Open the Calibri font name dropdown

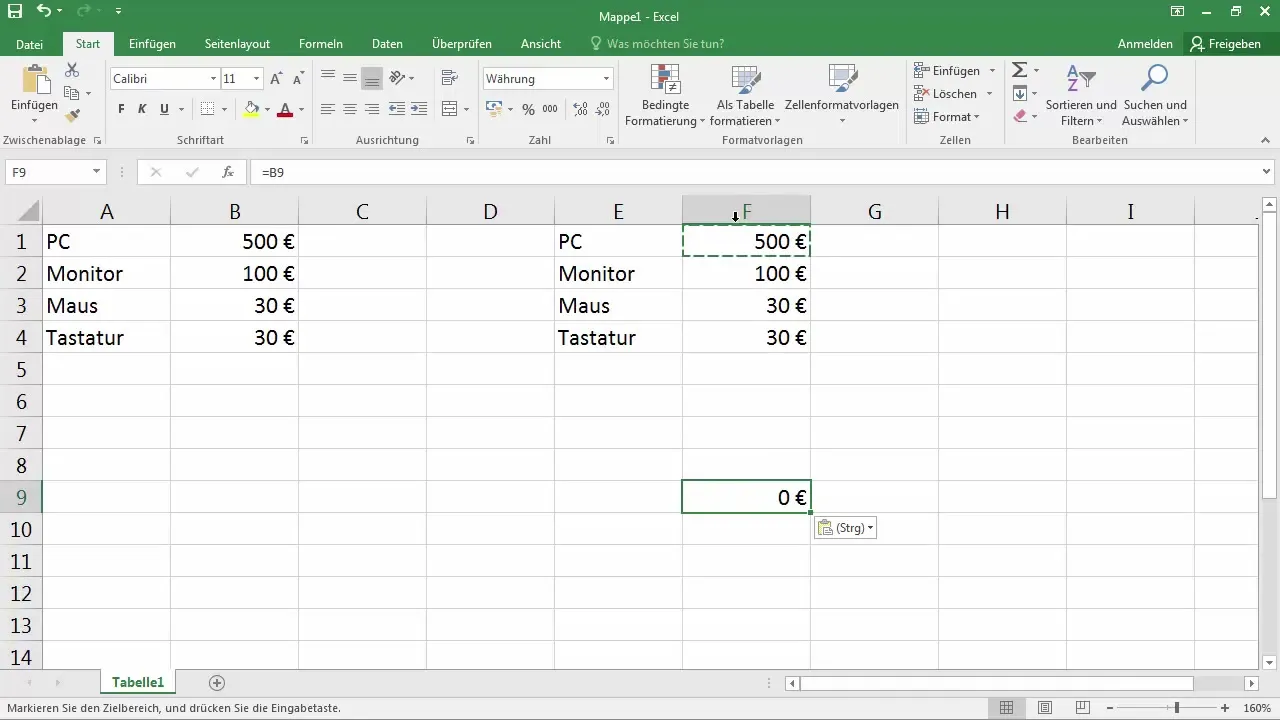coord(213,78)
